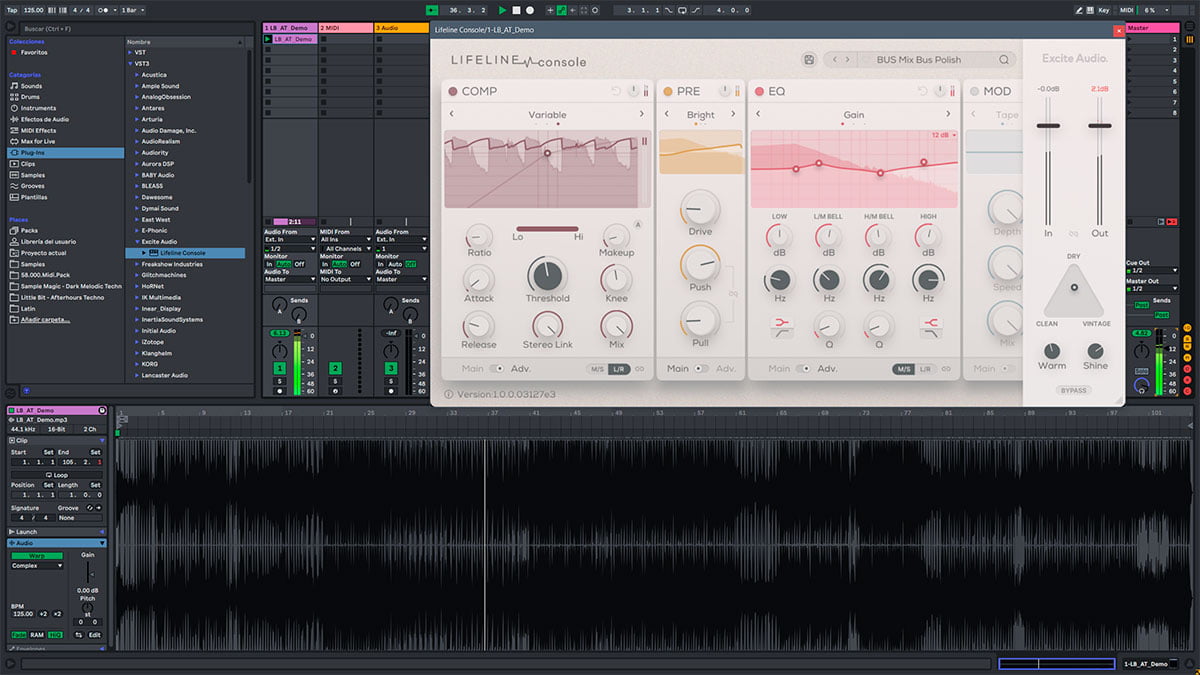Open the Efectos de Audio category
The width and height of the screenshot is (1200, 675).
click(44, 119)
